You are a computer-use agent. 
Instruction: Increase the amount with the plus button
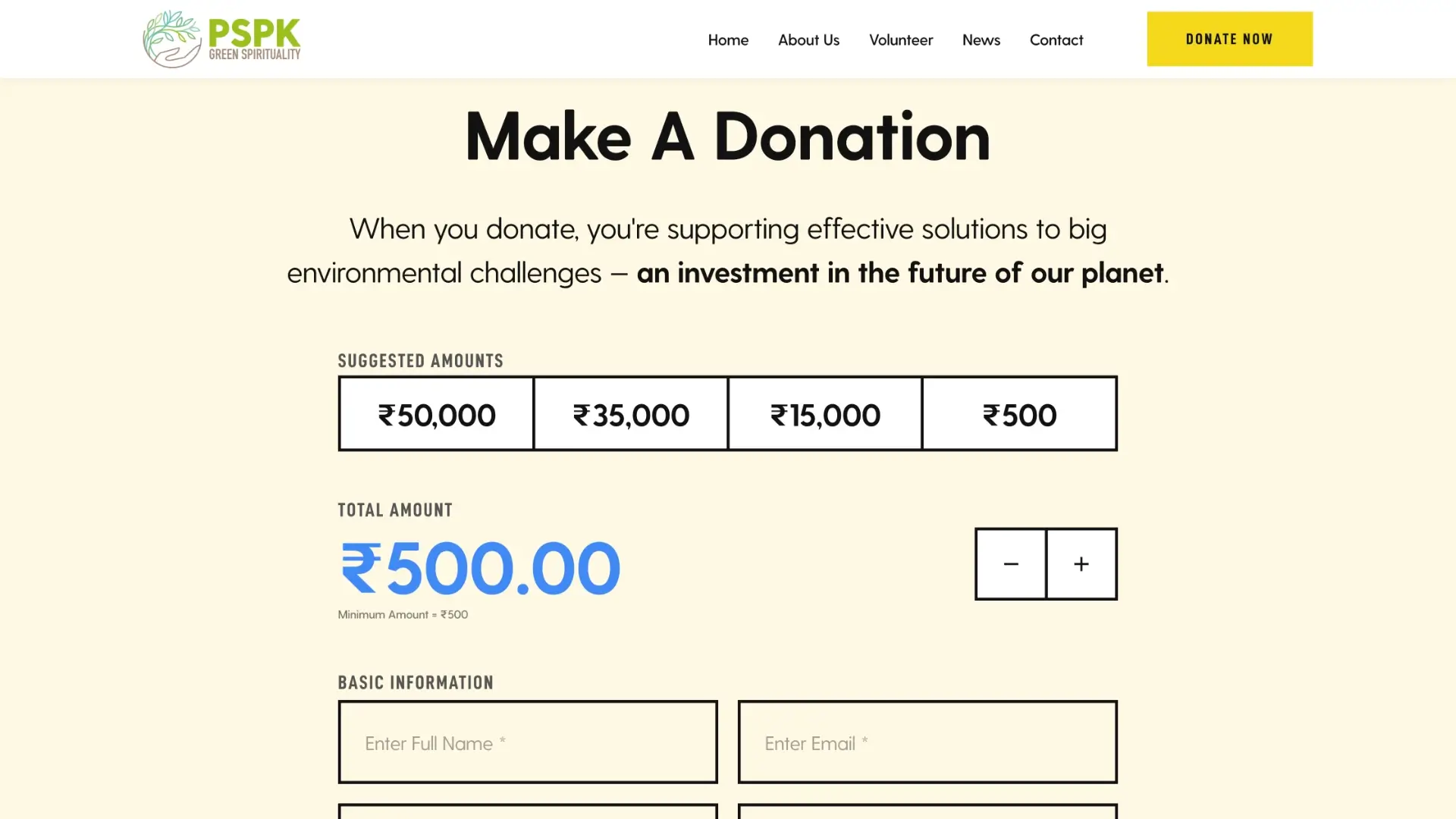pyautogui.click(x=1081, y=564)
